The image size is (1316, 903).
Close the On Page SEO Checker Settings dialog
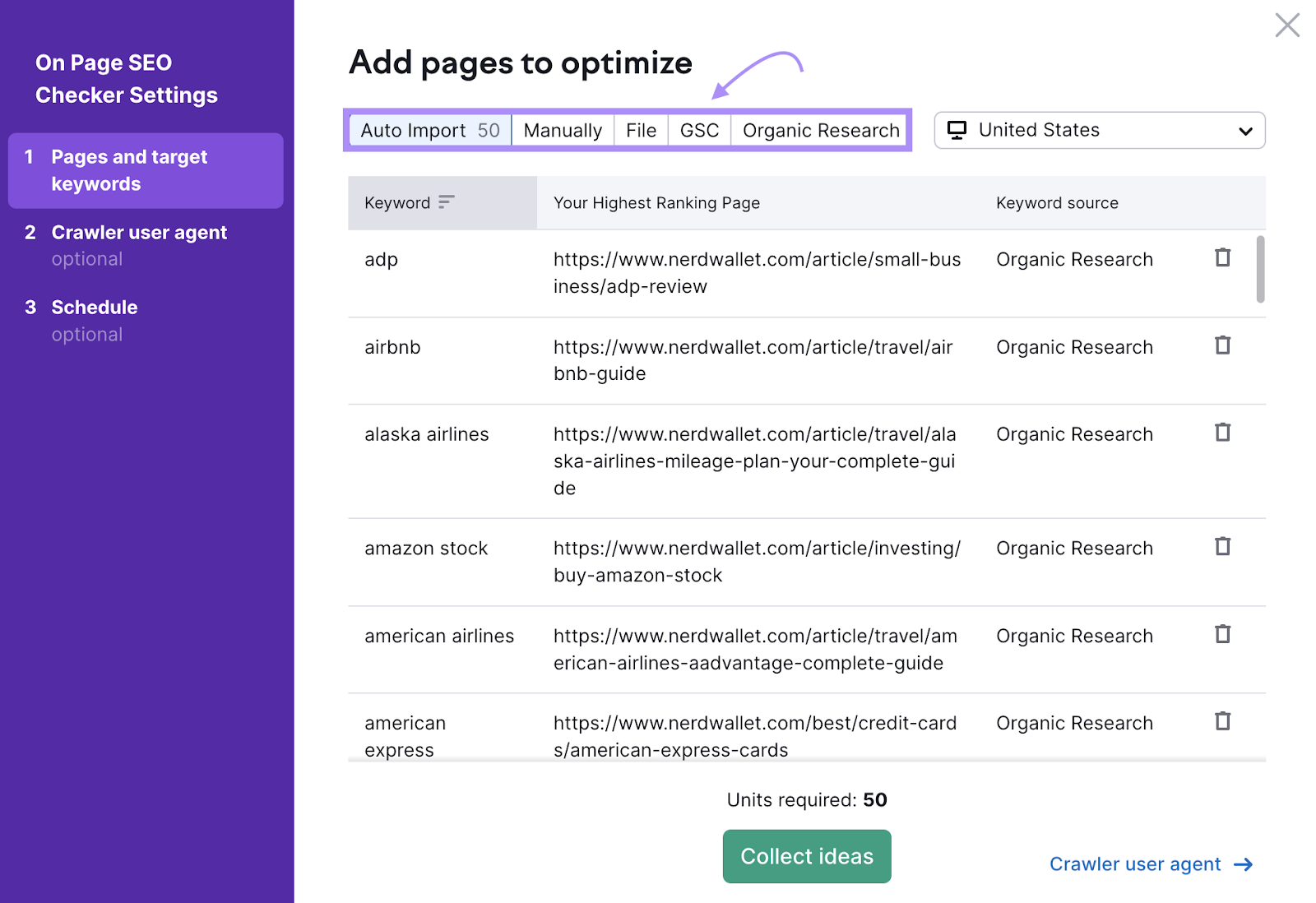point(1286,25)
